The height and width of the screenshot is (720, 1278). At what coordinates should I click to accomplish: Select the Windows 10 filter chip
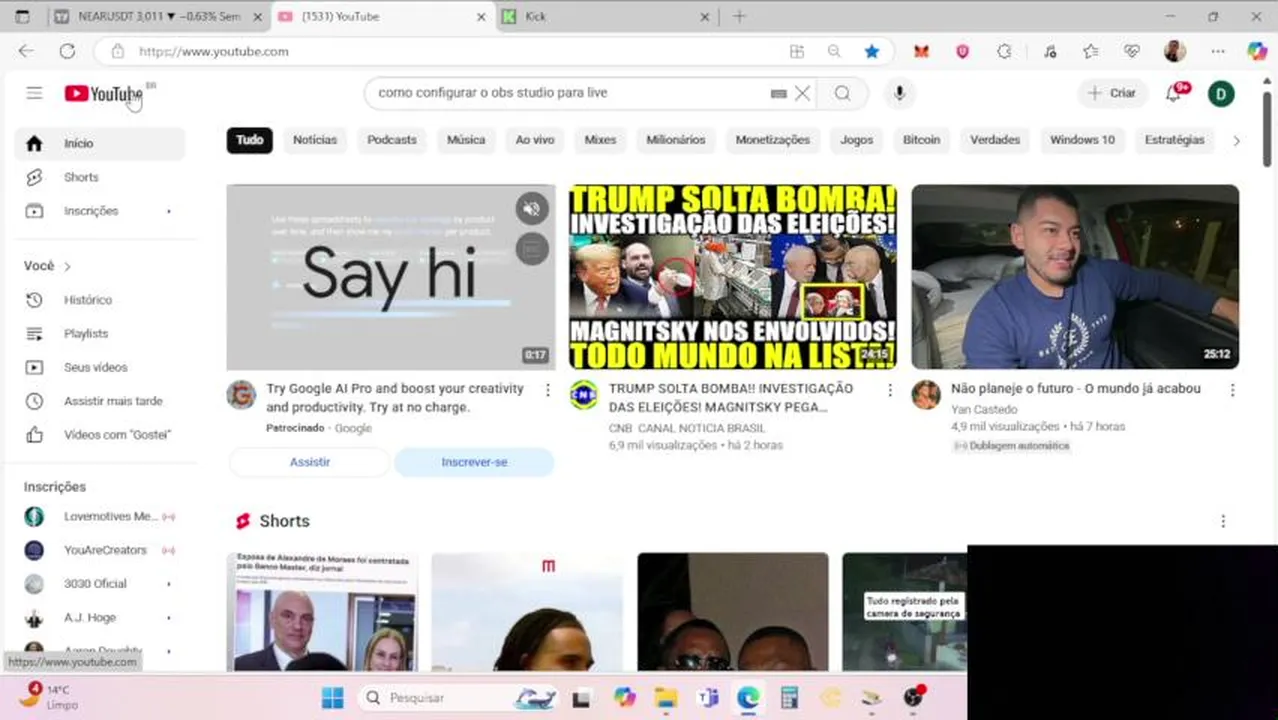tap(1082, 140)
